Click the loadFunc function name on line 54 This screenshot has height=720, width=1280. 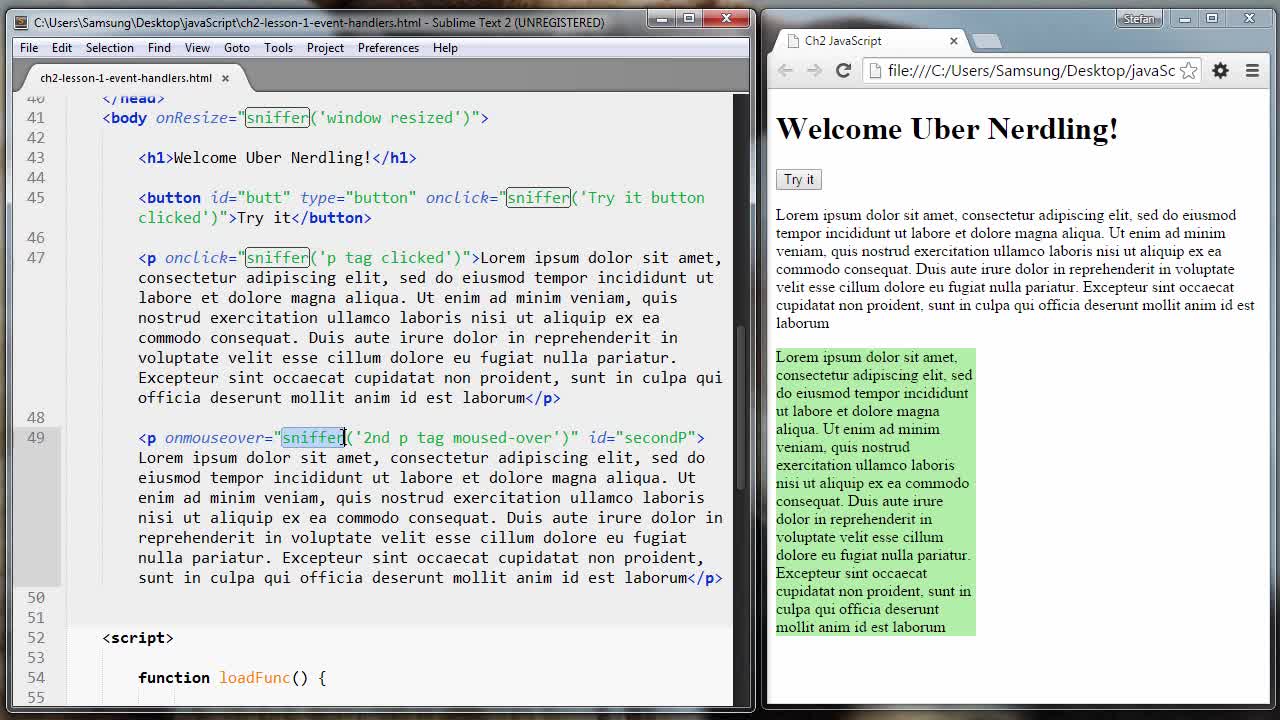click(255, 677)
